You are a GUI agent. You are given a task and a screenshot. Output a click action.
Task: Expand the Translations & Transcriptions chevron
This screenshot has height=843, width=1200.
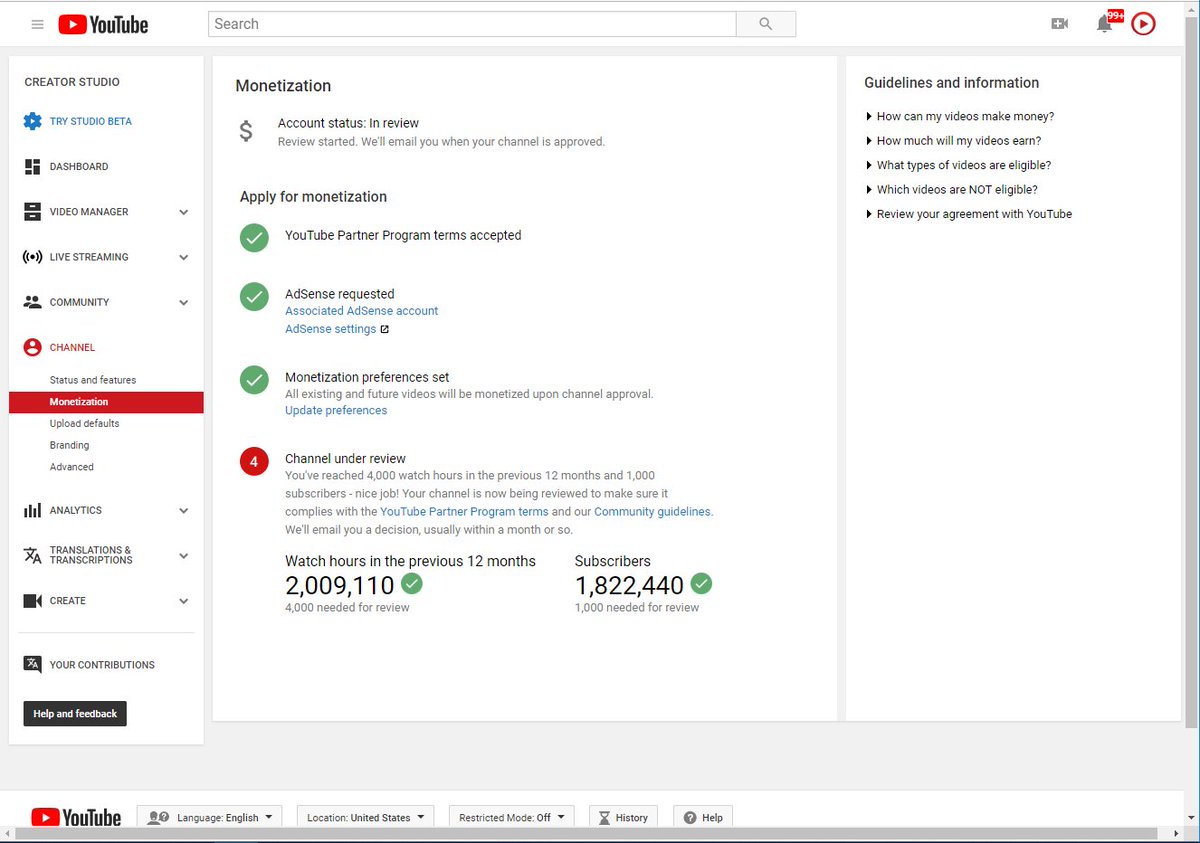[x=183, y=555]
